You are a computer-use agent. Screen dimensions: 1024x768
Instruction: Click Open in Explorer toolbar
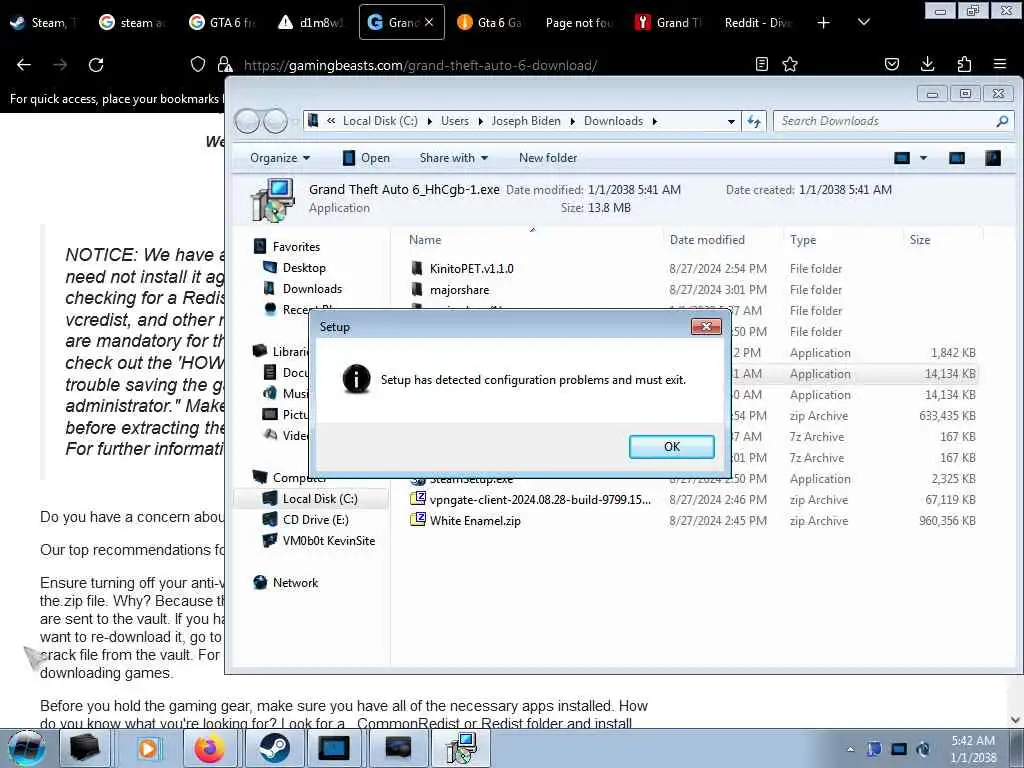pos(366,158)
